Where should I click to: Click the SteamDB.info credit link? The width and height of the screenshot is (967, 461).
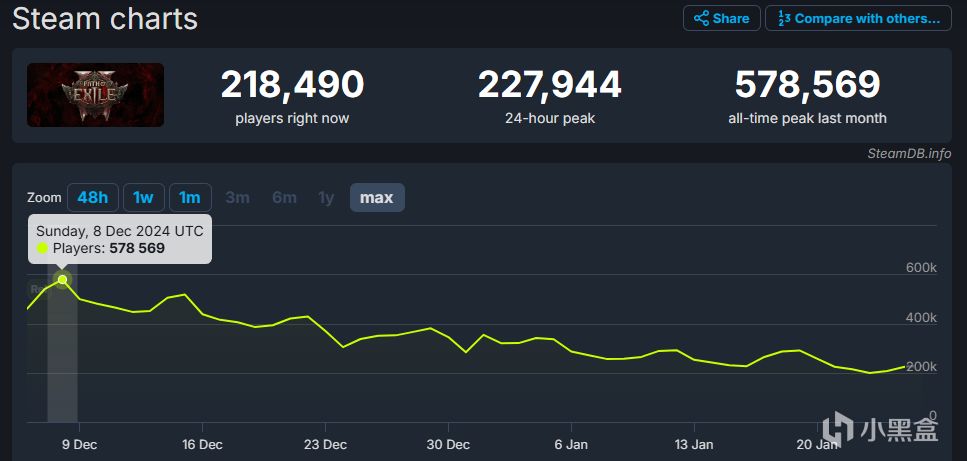pyautogui.click(x=909, y=153)
